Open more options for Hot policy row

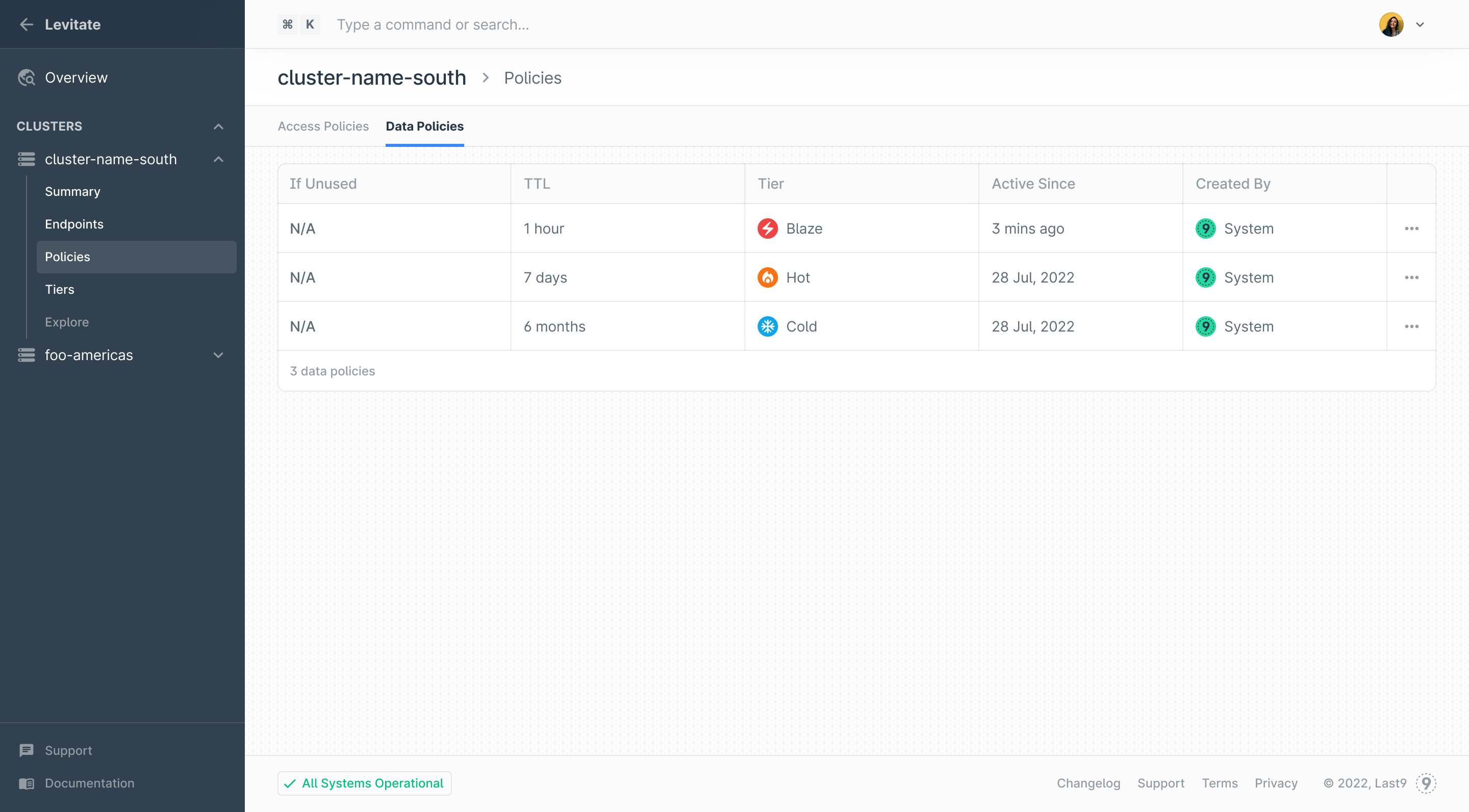point(1411,277)
